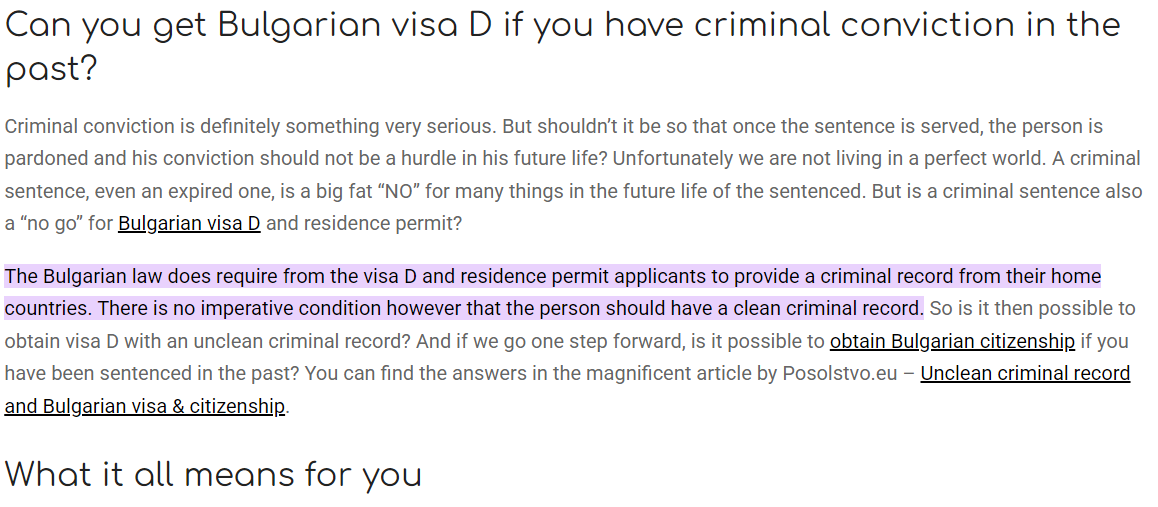Screen dimensions: 1158x507
Task: Click the sentence starting "Criminal conviction is definitely"
Action: [x=250, y=126]
